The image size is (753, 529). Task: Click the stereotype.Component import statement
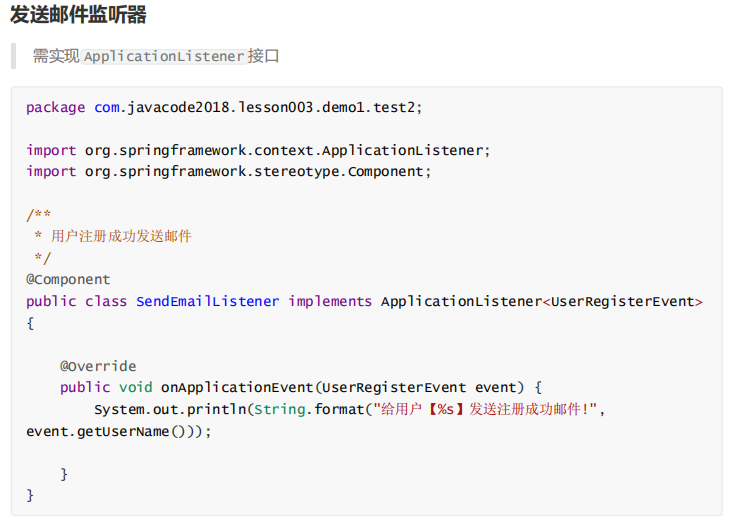[228, 171]
